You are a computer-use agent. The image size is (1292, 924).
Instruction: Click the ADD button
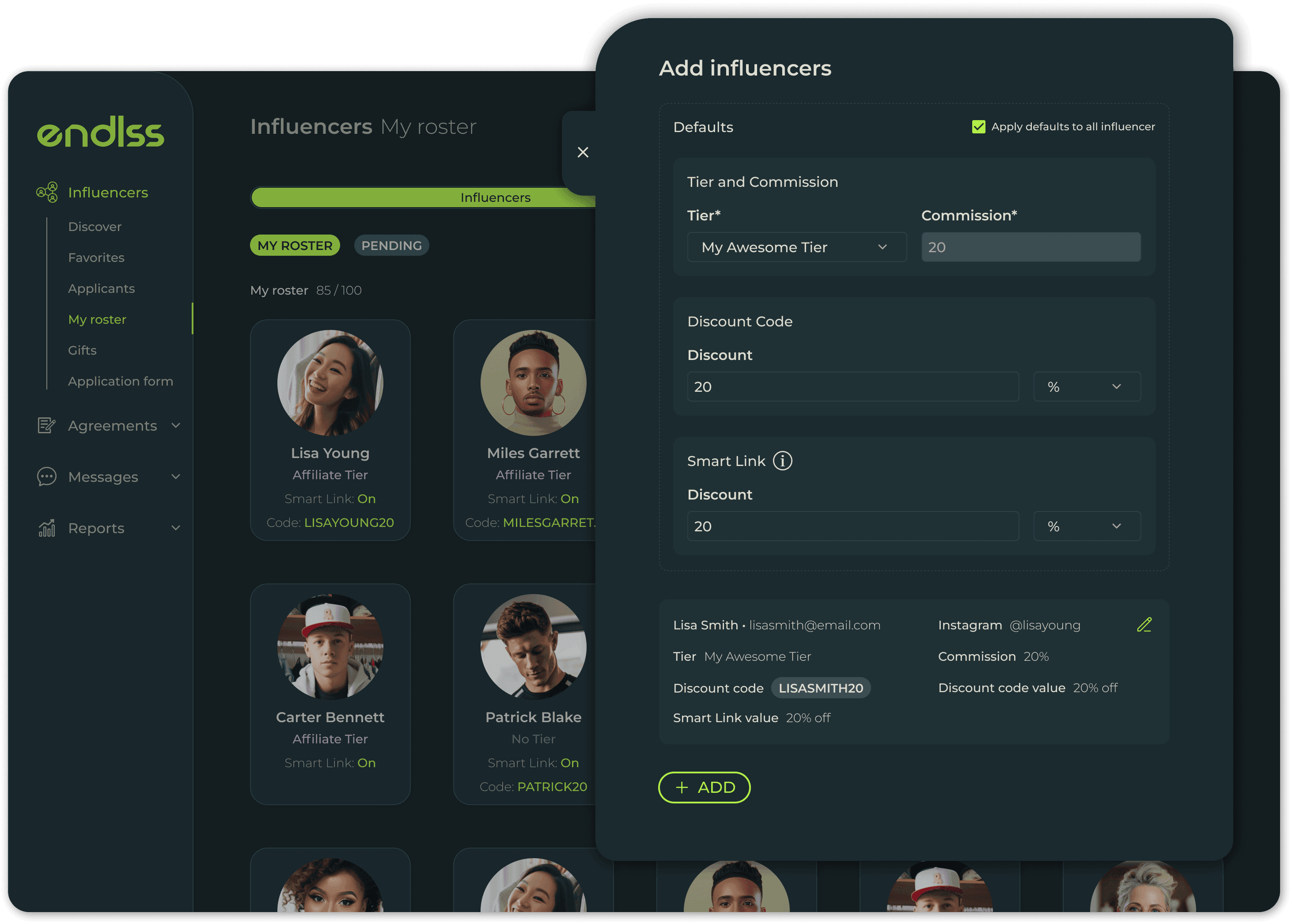(x=704, y=787)
